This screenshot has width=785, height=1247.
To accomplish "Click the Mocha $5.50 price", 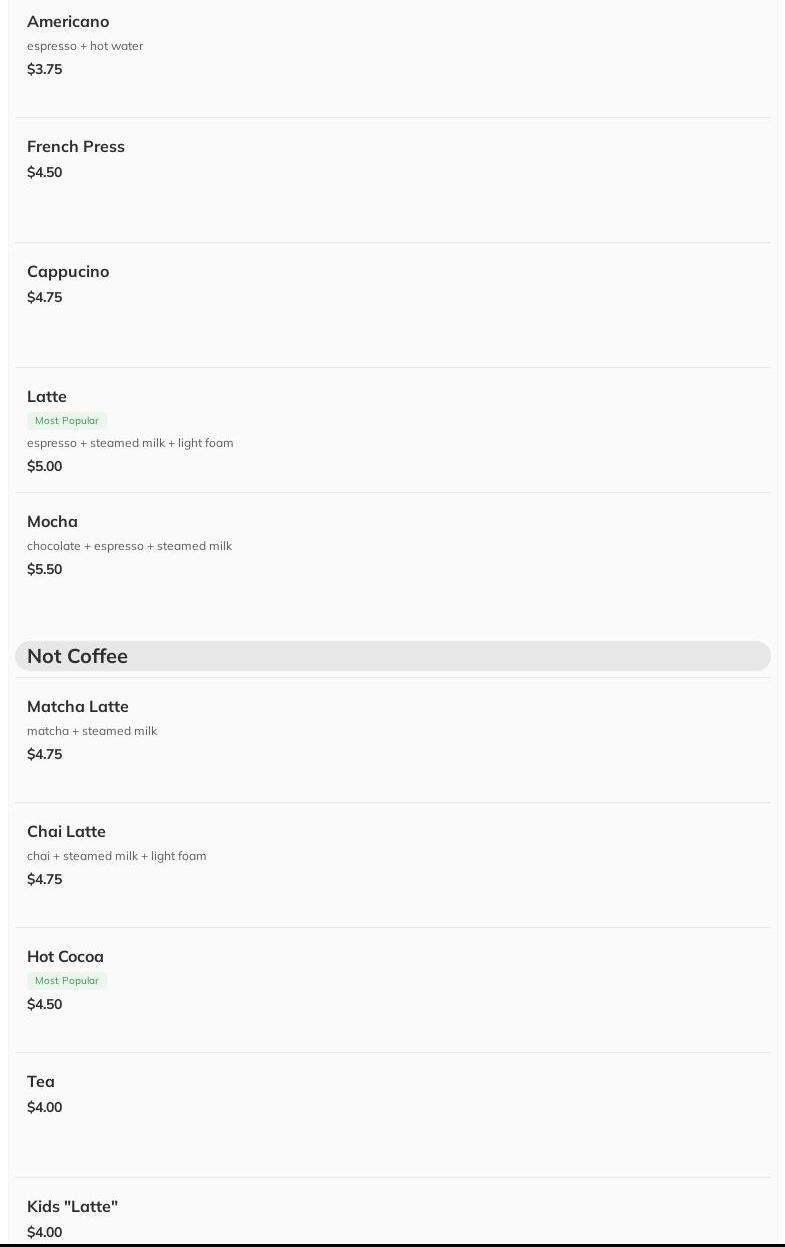I will 45,570.
